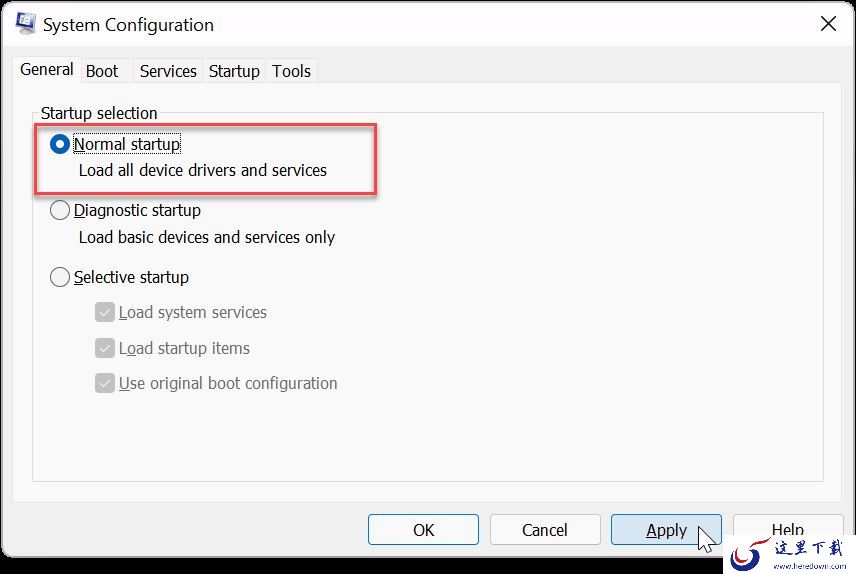The height and width of the screenshot is (574, 856).
Task: Select the General tab
Action: coord(47,70)
